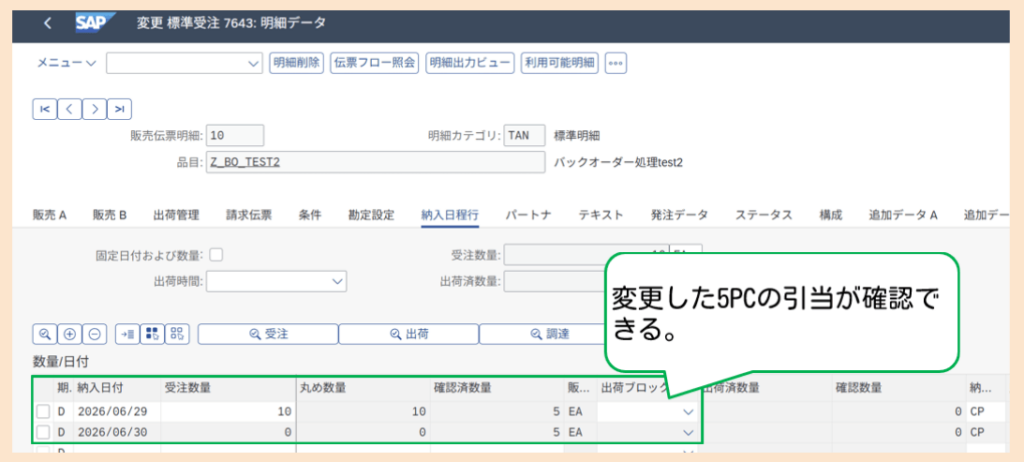The width and height of the screenshot is (1024, 462).
Task: Click the magnifier details icon above table
Action: 44,333
